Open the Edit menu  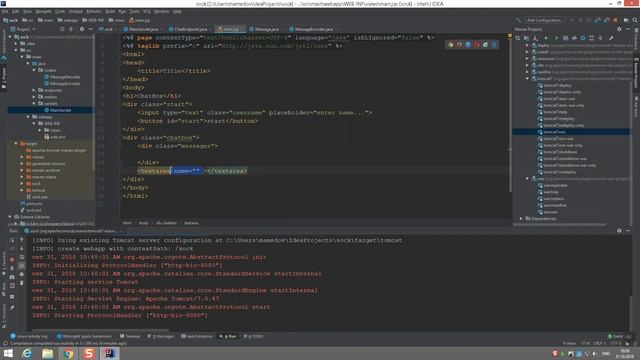click(x=16, y=11)
